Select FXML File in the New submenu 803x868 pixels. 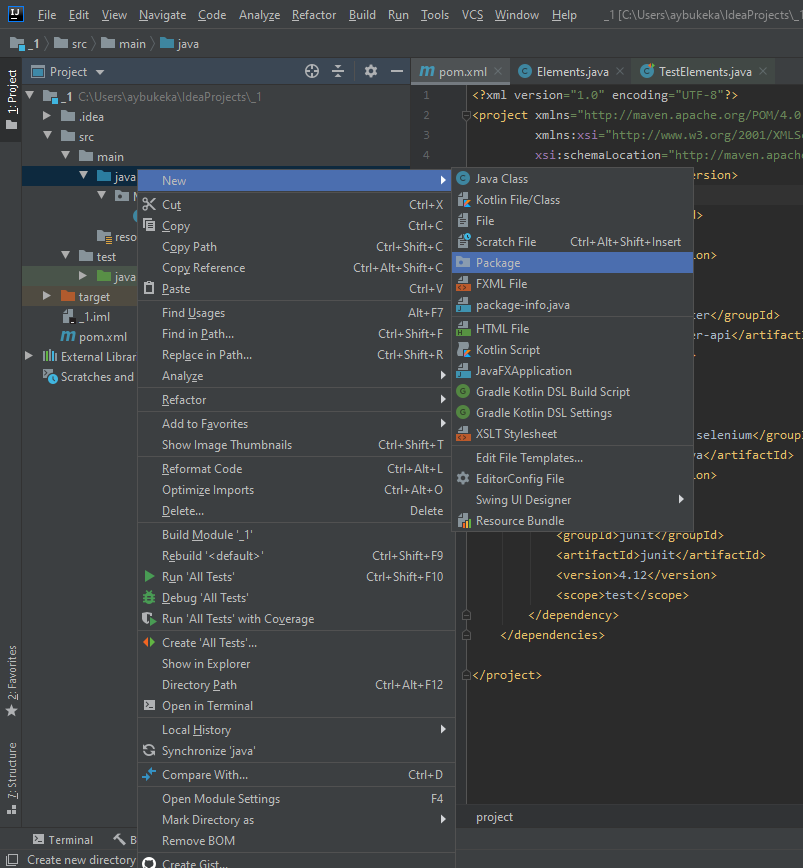coord(572,284)
